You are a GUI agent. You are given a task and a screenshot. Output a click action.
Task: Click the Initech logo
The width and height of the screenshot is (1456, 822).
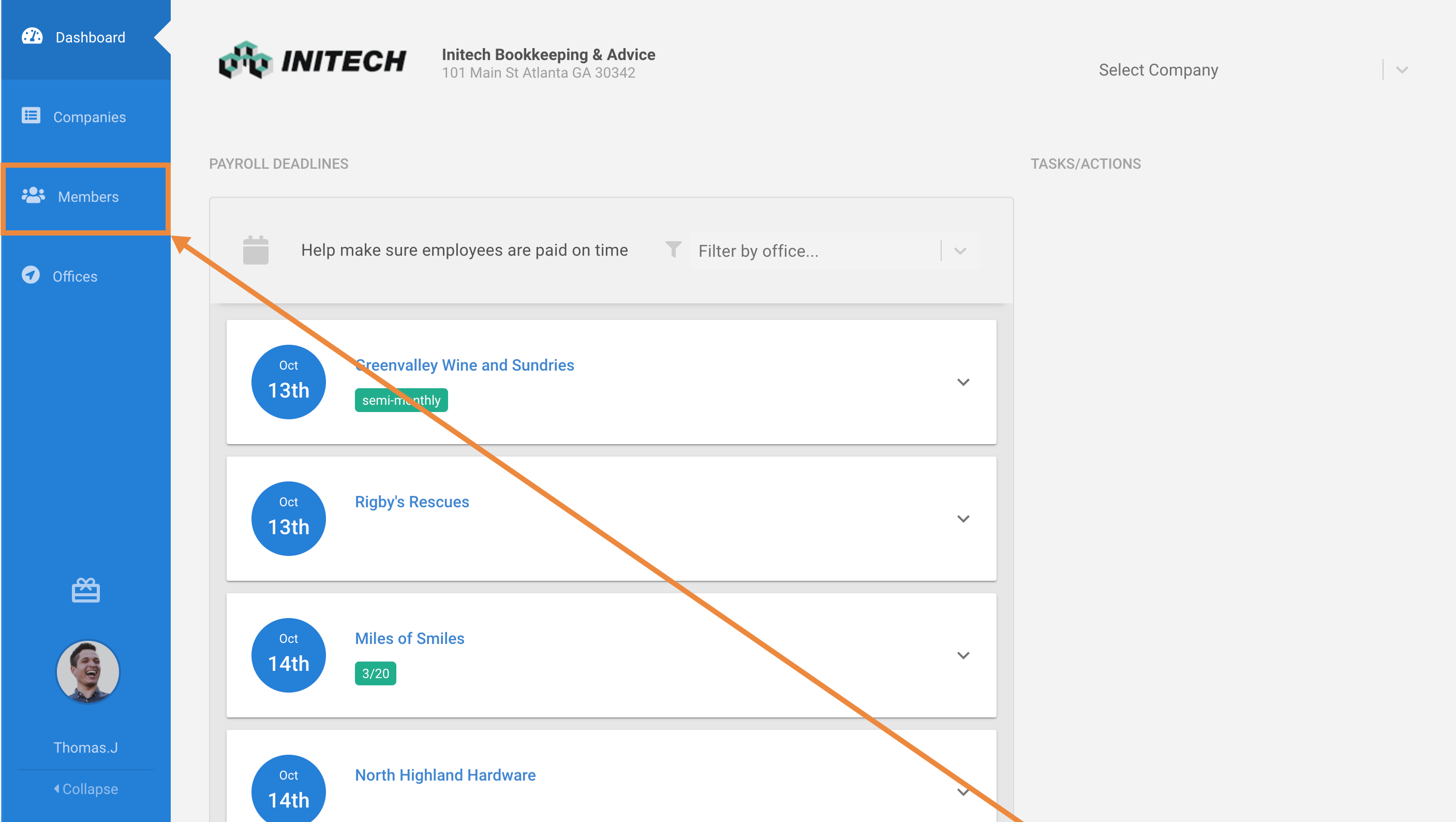click(x=313, y=61)
